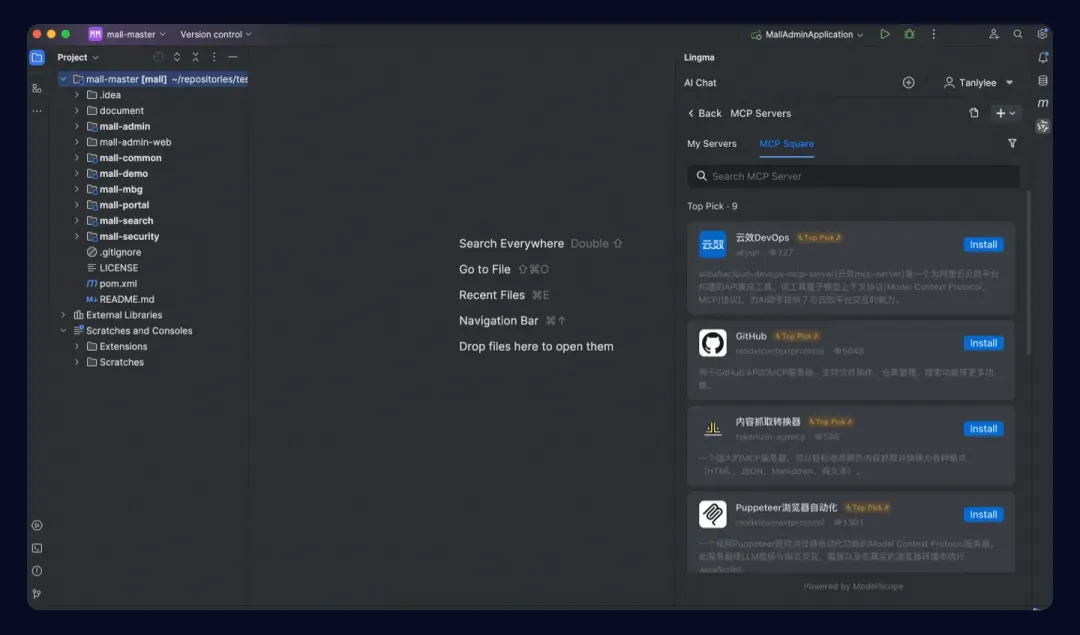Start debugging with the bug icon
1080x635 pixels.
point(909,34)
